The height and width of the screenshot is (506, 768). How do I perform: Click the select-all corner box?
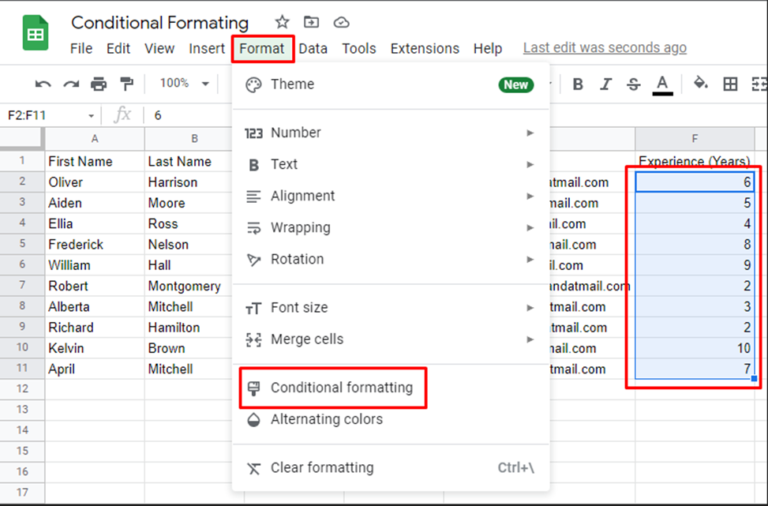[22, 139]
